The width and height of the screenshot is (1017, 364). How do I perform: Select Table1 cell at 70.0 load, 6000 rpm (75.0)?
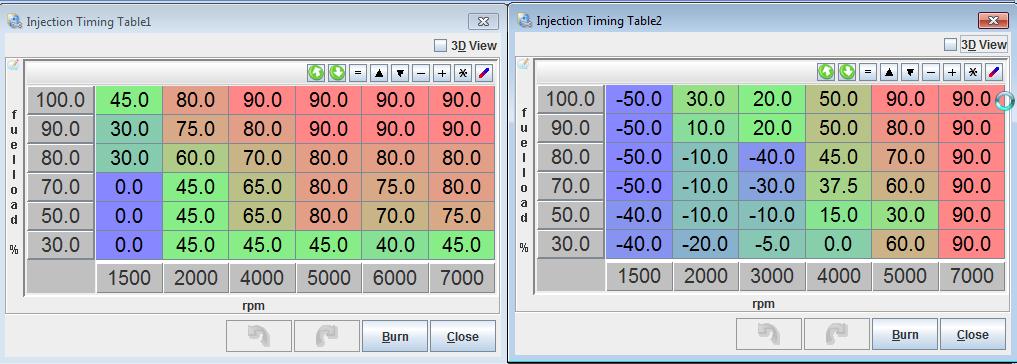(395, 187)
